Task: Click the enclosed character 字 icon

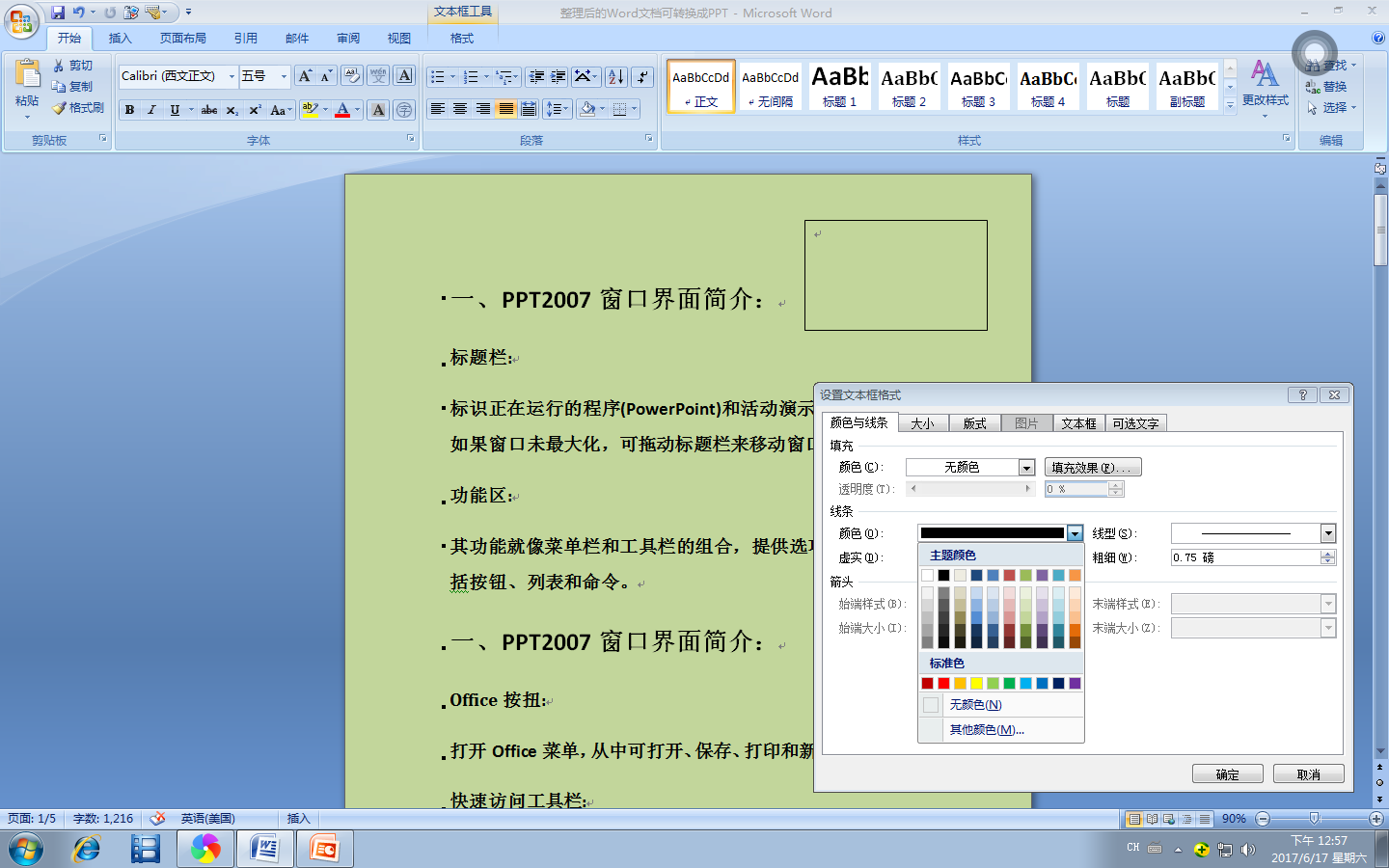Action: tap(404, 109)
